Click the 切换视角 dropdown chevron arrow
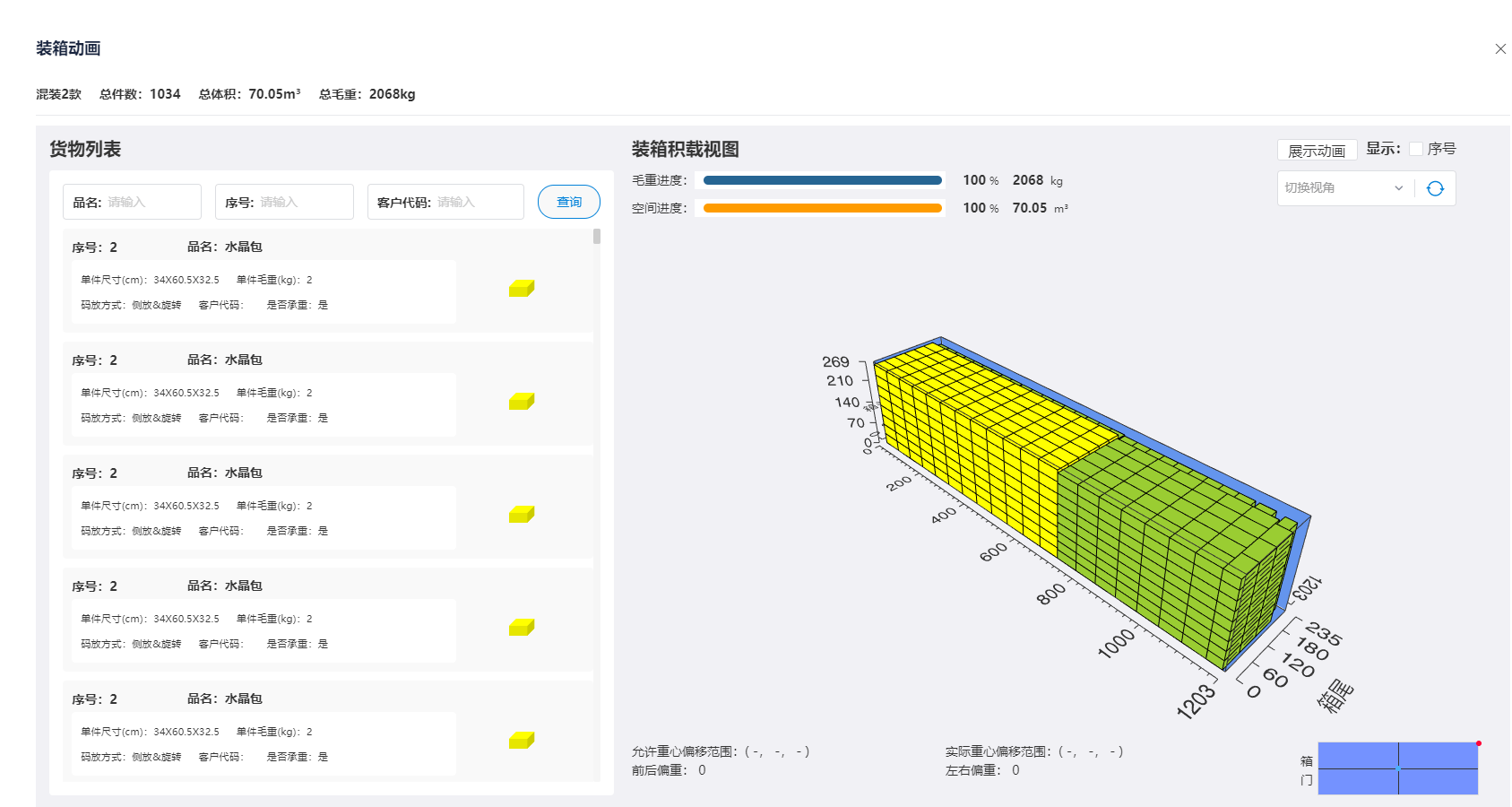Screen dimensions: 1512x807 click(1398, 188)
